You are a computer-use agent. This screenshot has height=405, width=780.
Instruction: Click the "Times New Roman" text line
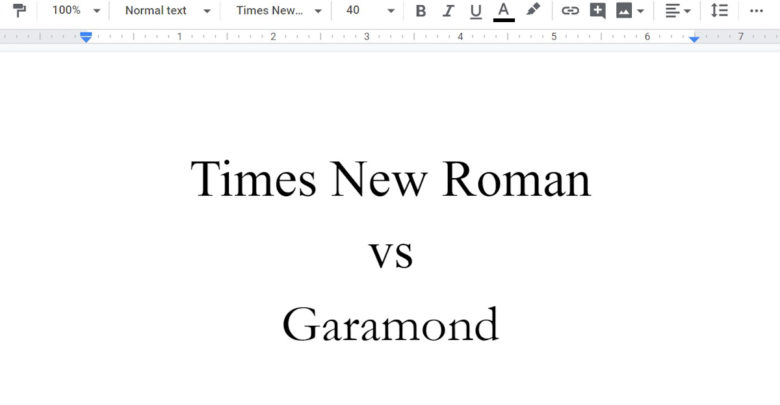391,179
